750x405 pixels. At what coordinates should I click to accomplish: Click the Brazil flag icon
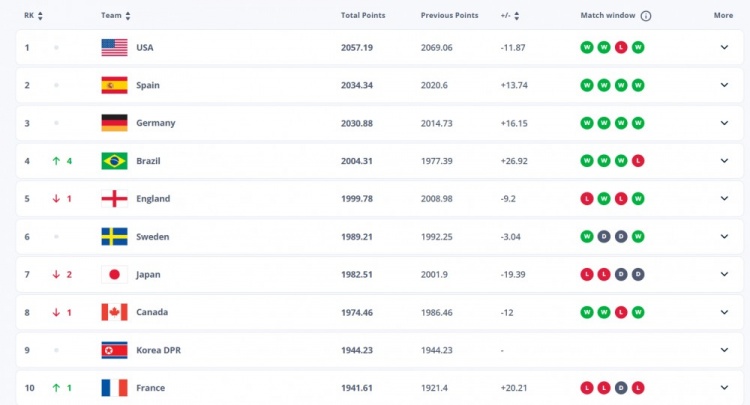114,161
